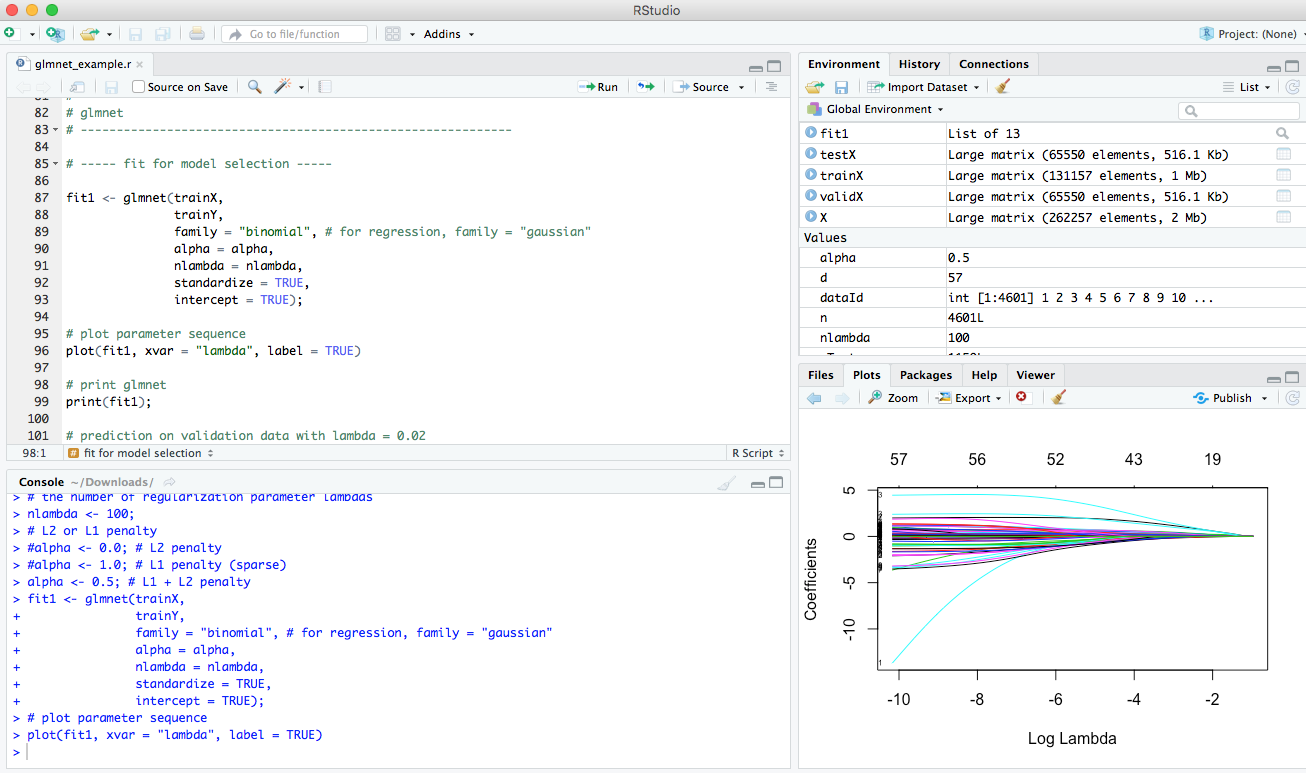
Task: Show the editor document in a new window
Action: tap(77, 87)
